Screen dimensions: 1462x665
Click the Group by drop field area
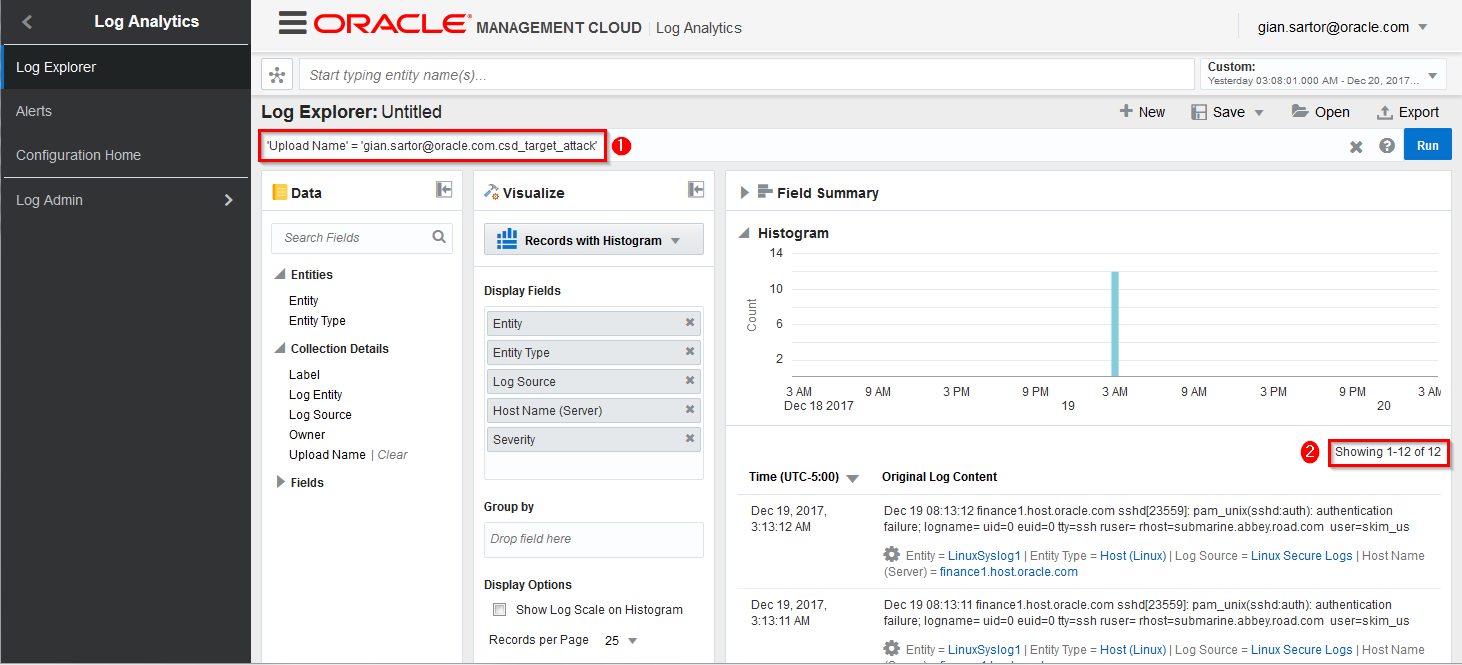[594, 539]
